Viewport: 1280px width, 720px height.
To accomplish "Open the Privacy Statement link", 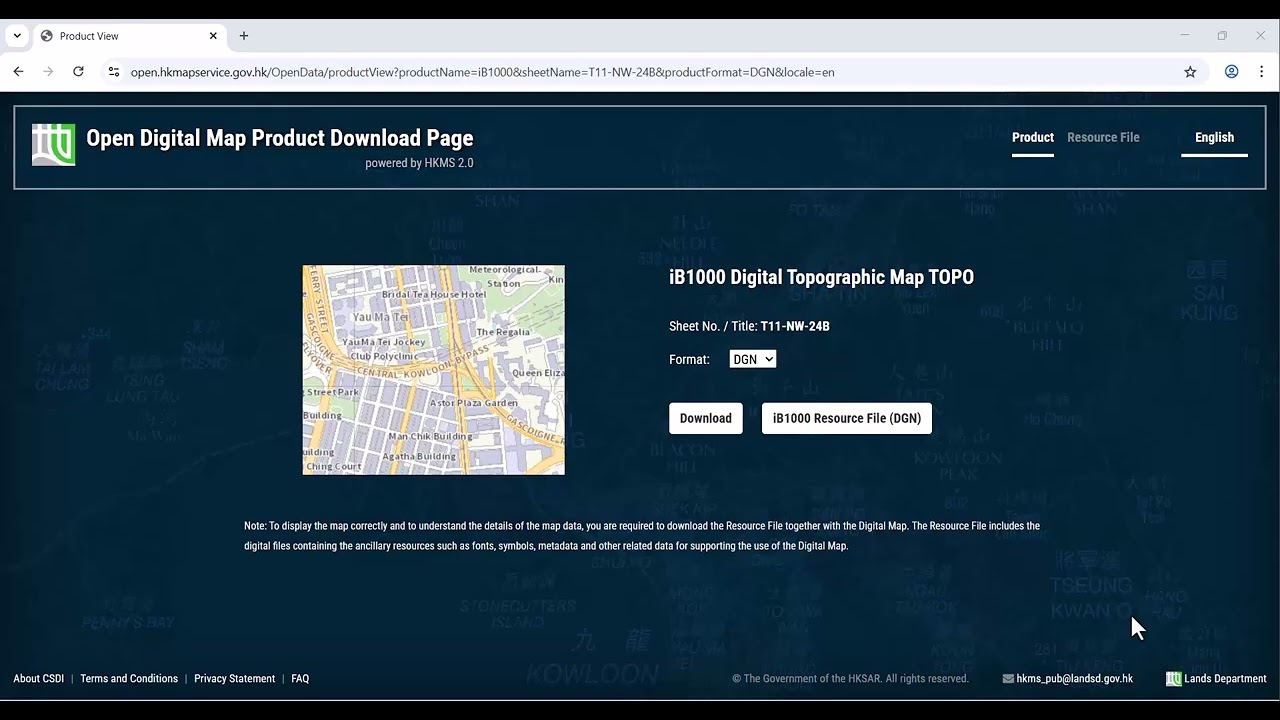I will point(234,679).
